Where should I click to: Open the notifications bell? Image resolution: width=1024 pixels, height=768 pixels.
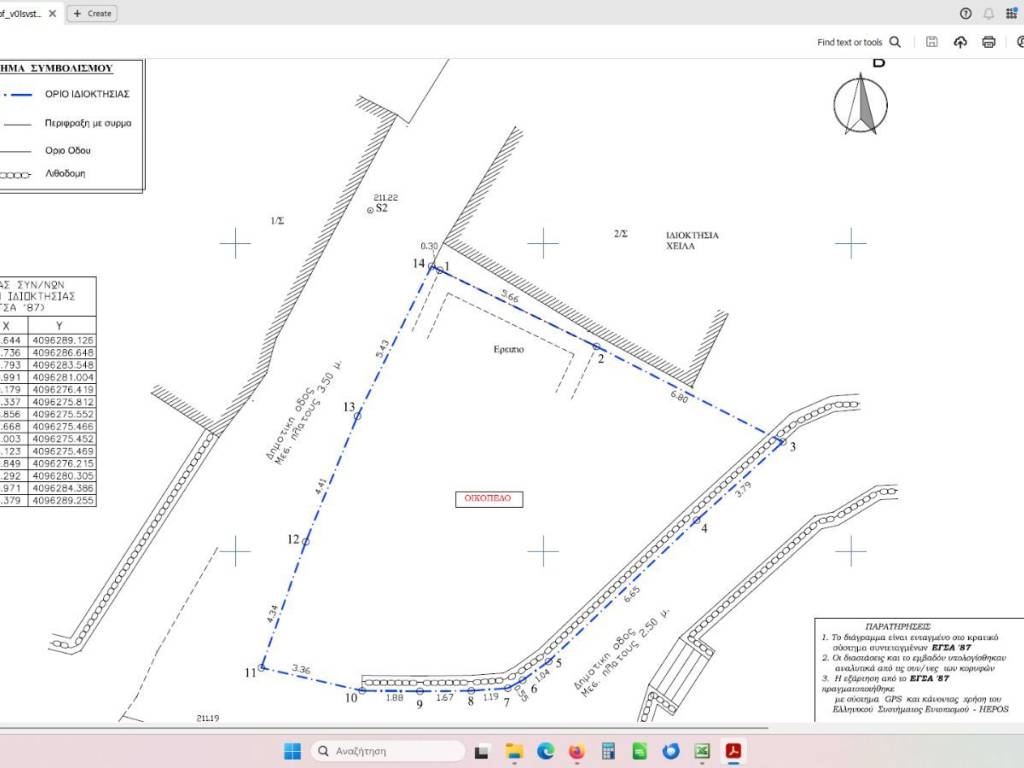coord(989,13)
